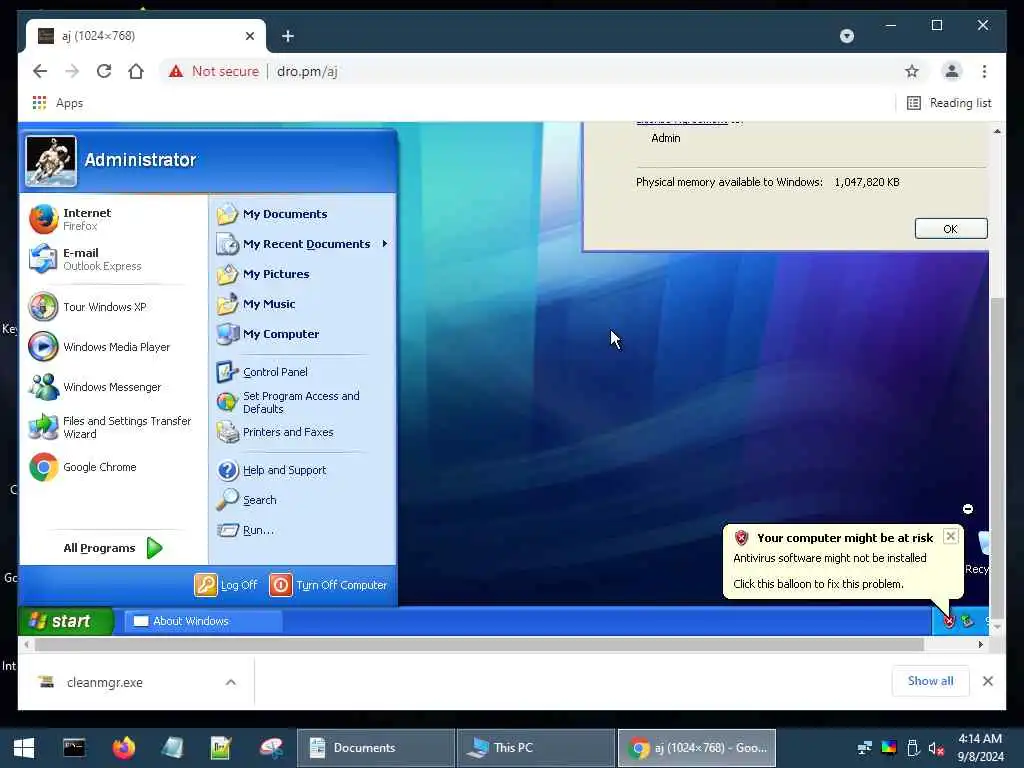Bookmark this page with star icon

[x=912, y=71]
